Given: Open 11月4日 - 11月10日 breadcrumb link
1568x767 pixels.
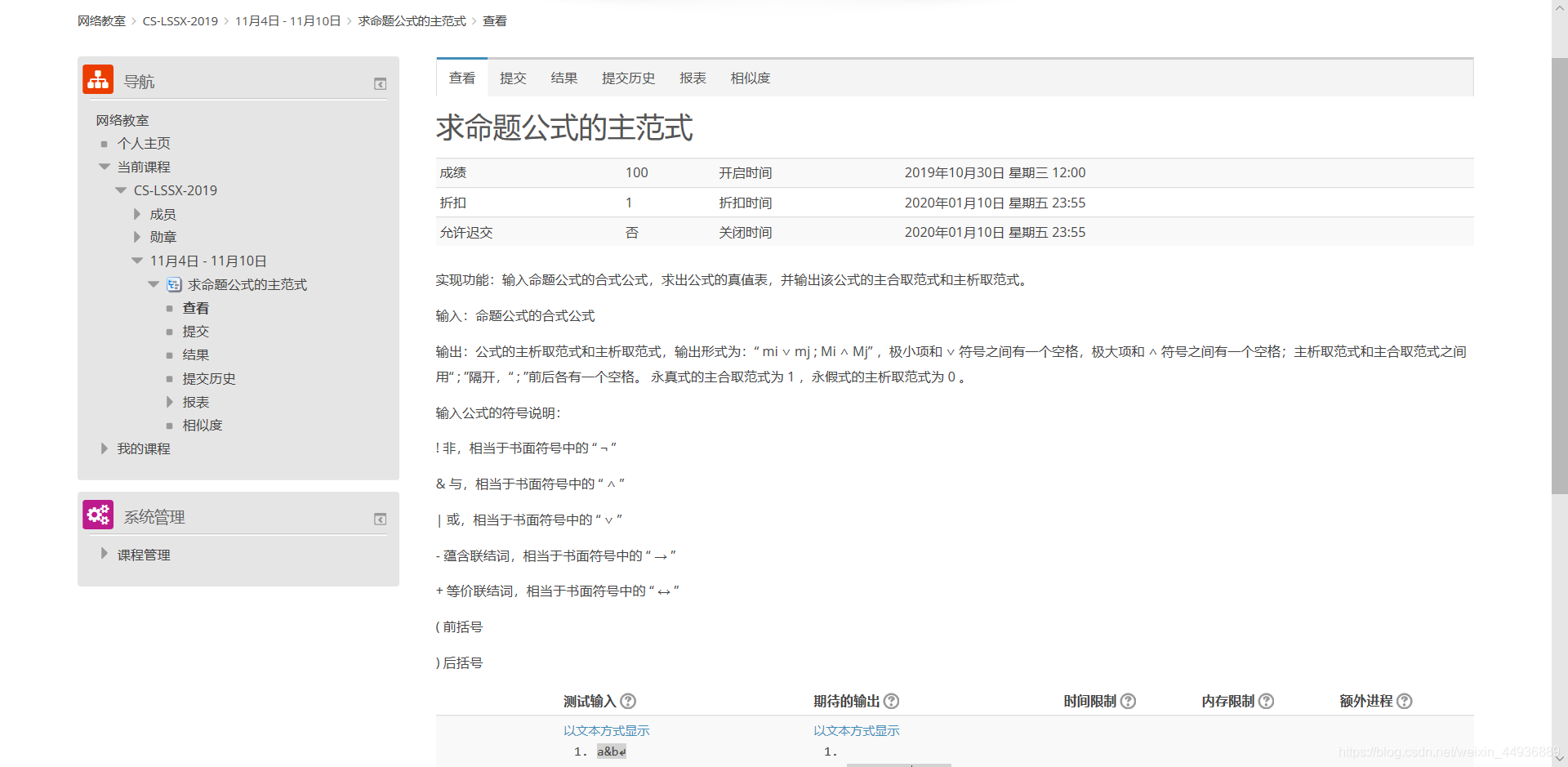Looking at the screenshot, I should (x=287, y=21).
